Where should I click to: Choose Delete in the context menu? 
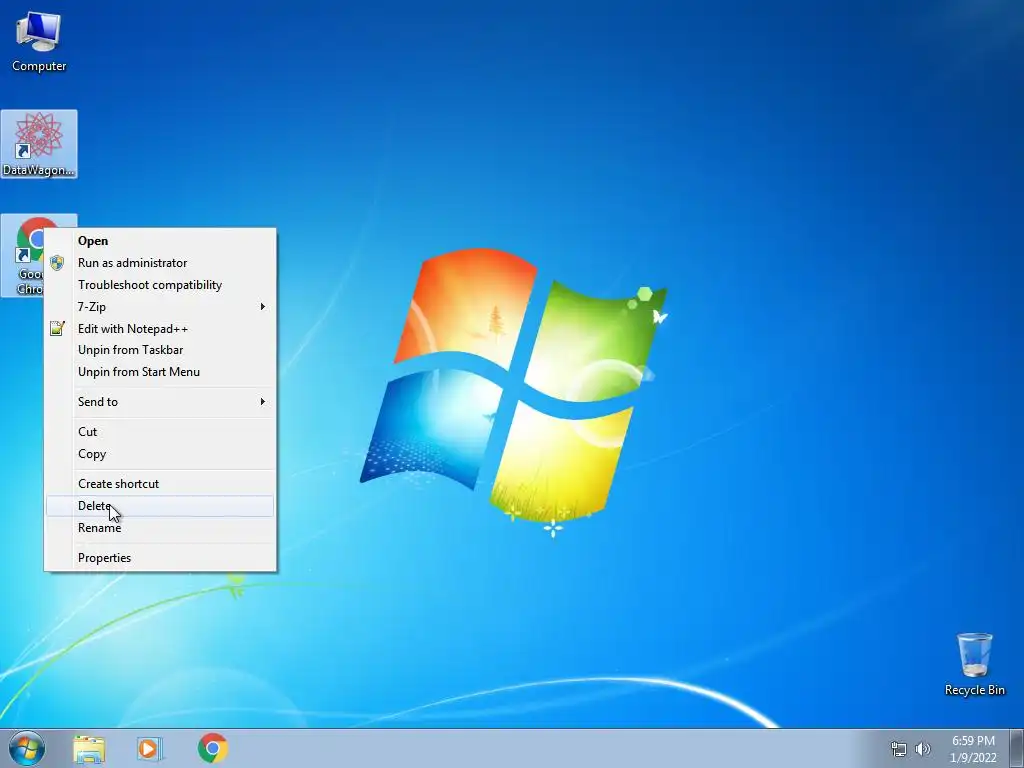(x=160, y=506)
